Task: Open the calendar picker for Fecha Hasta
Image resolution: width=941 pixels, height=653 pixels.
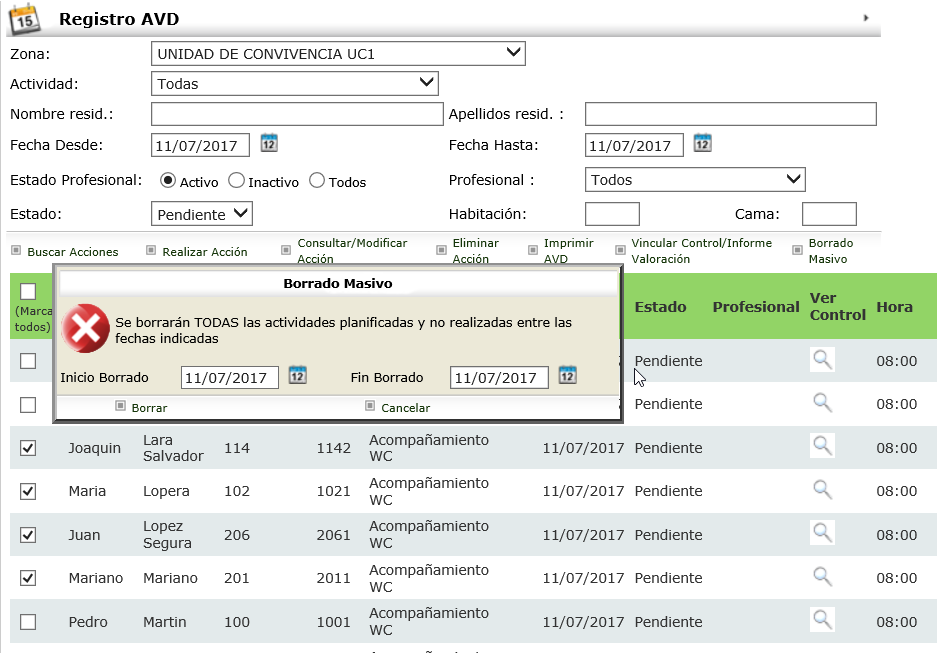Action: (702, 144)
